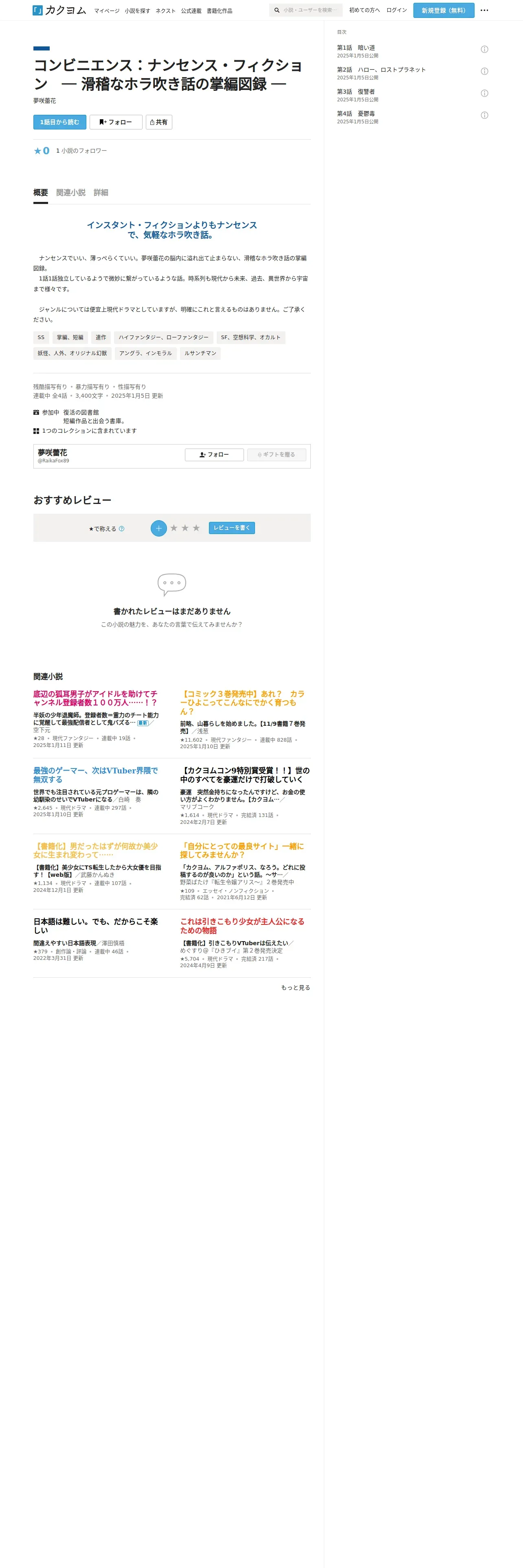Click the first gray rating star
This screenshot has height=1568, width=523.
(x=174, y=528)
